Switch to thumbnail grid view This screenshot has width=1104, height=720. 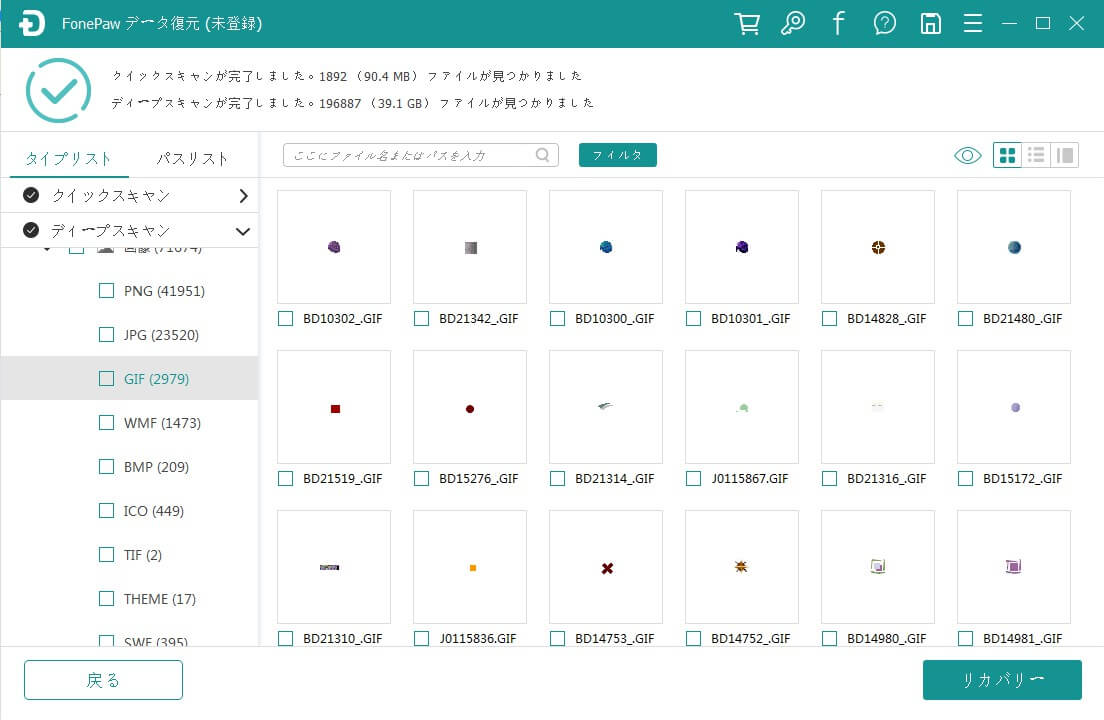pyautogui.click(x=1008, y=156)
